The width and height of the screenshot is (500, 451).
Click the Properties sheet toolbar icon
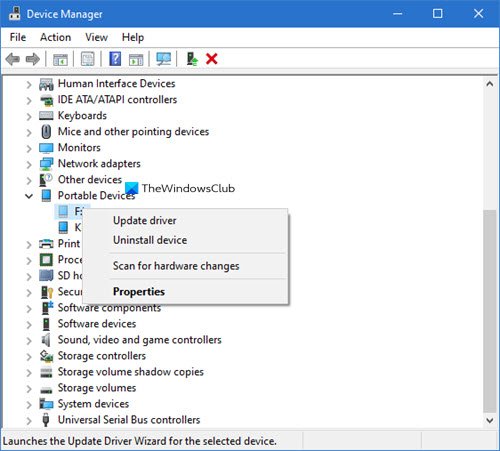[88, 59]
